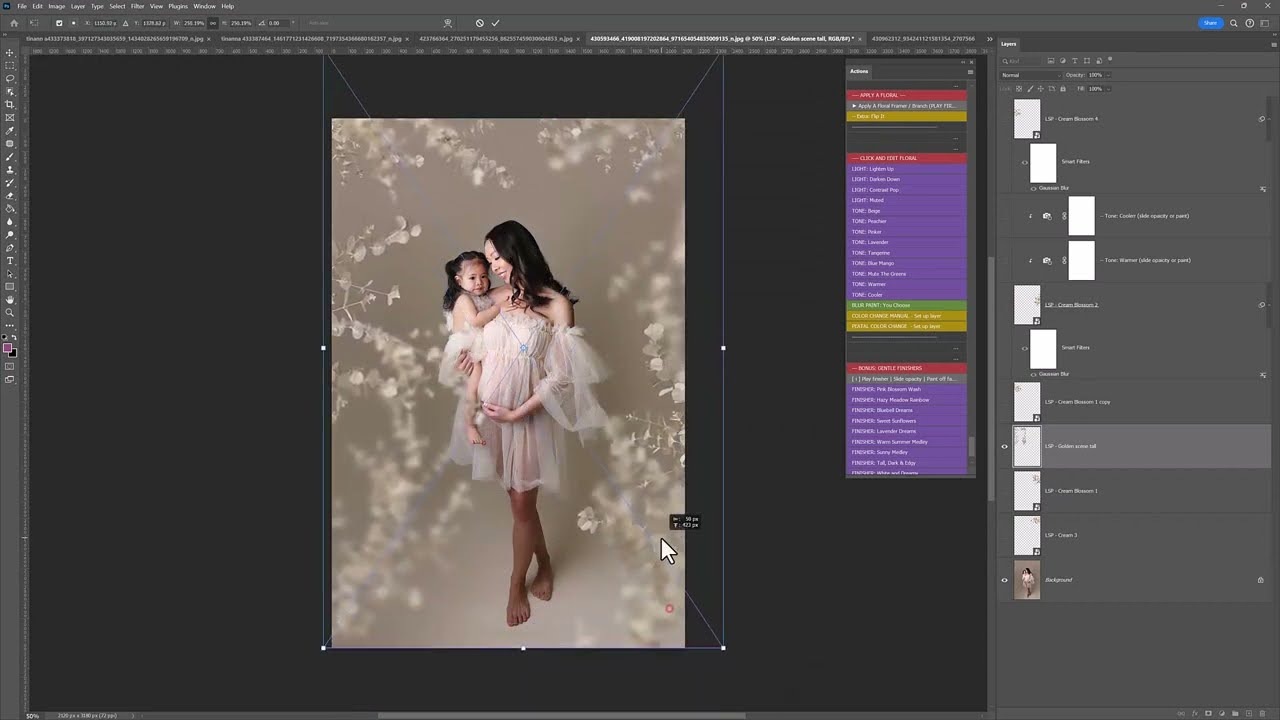
Task: Select the Zoom tool in toolbar
Action: pyautogui.click(x=10, y=313)
